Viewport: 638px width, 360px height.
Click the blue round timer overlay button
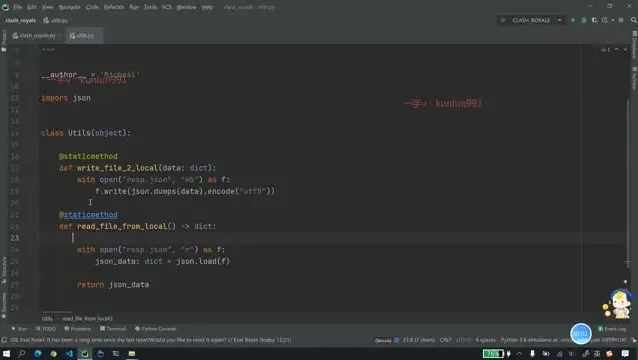point(581,334)
